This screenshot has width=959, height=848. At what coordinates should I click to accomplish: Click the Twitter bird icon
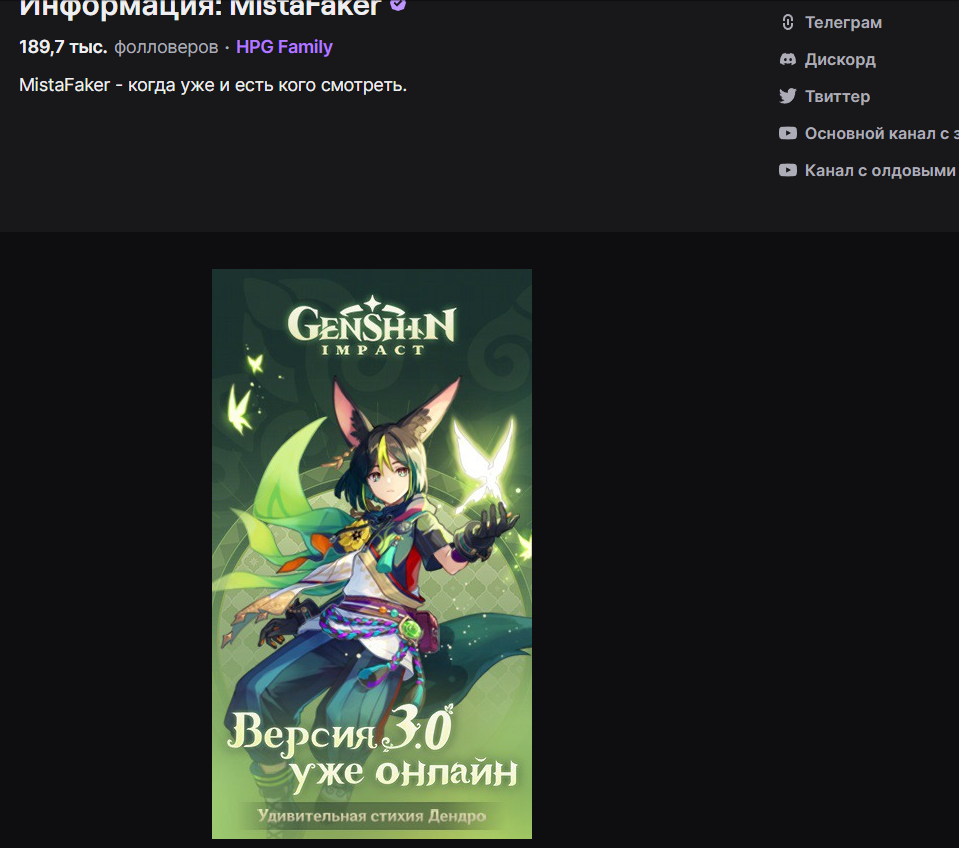tap(788, 96)
